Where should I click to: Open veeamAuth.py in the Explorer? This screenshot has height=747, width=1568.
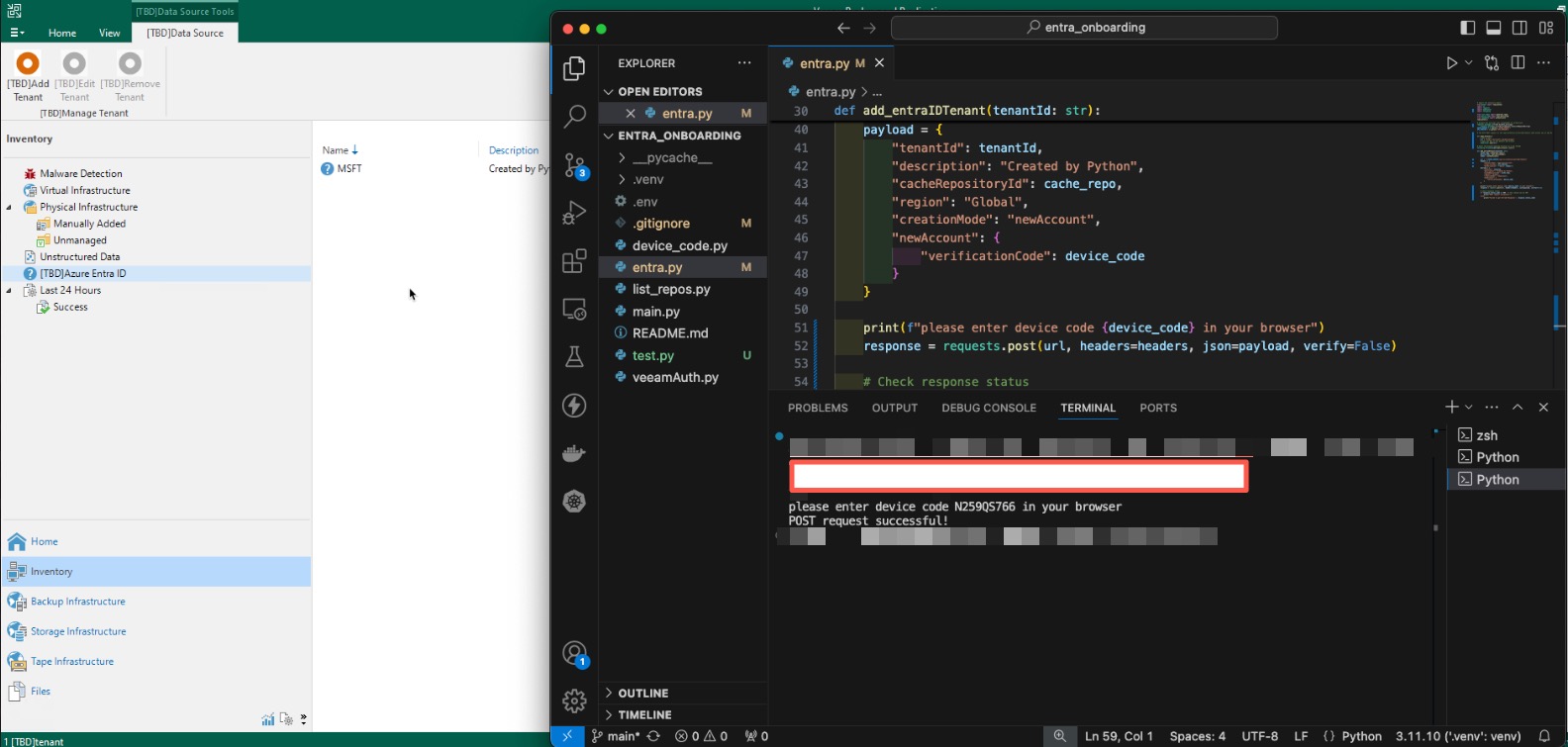tap(675, 378)
